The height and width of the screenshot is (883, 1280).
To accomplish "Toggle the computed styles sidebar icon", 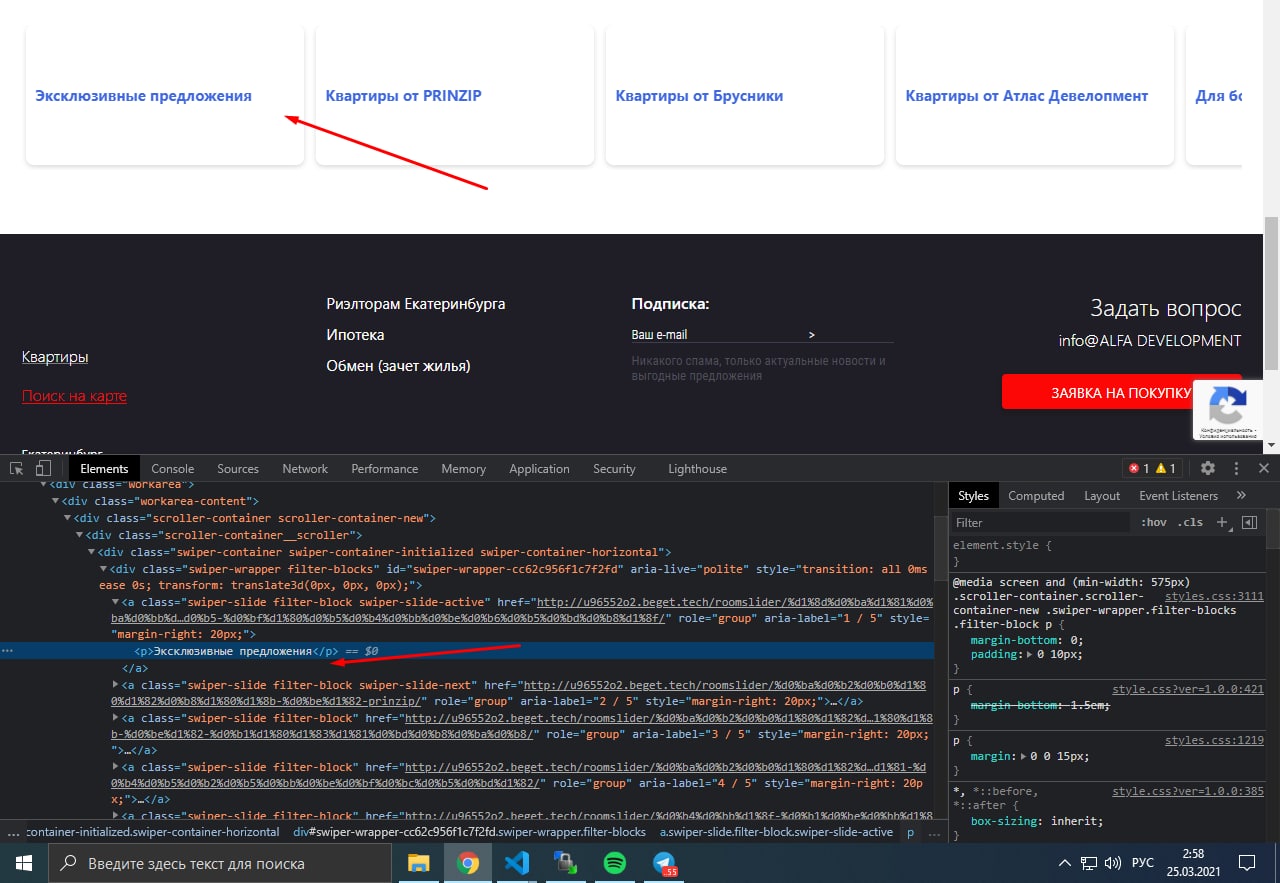I will click(x=1249, y=522).
